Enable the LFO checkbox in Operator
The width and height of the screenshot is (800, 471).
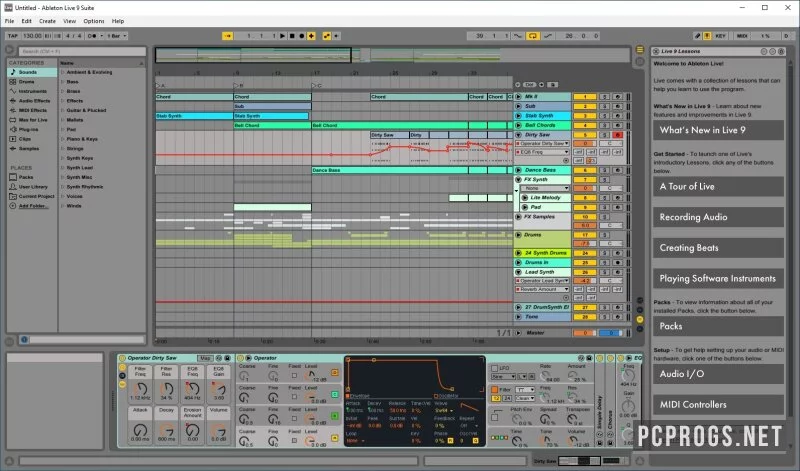(x=494, y=368)
